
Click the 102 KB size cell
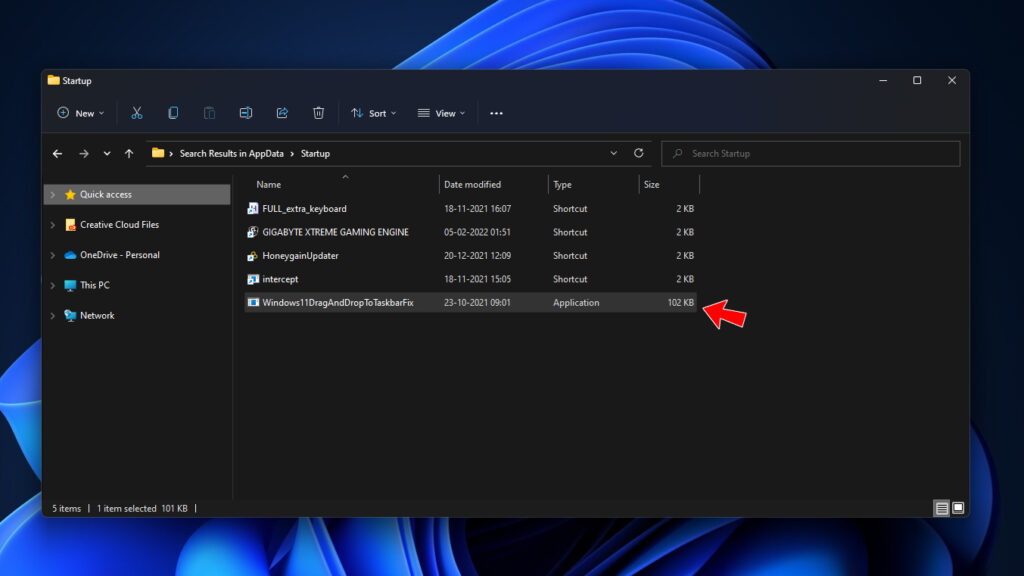tap(680, 302)
